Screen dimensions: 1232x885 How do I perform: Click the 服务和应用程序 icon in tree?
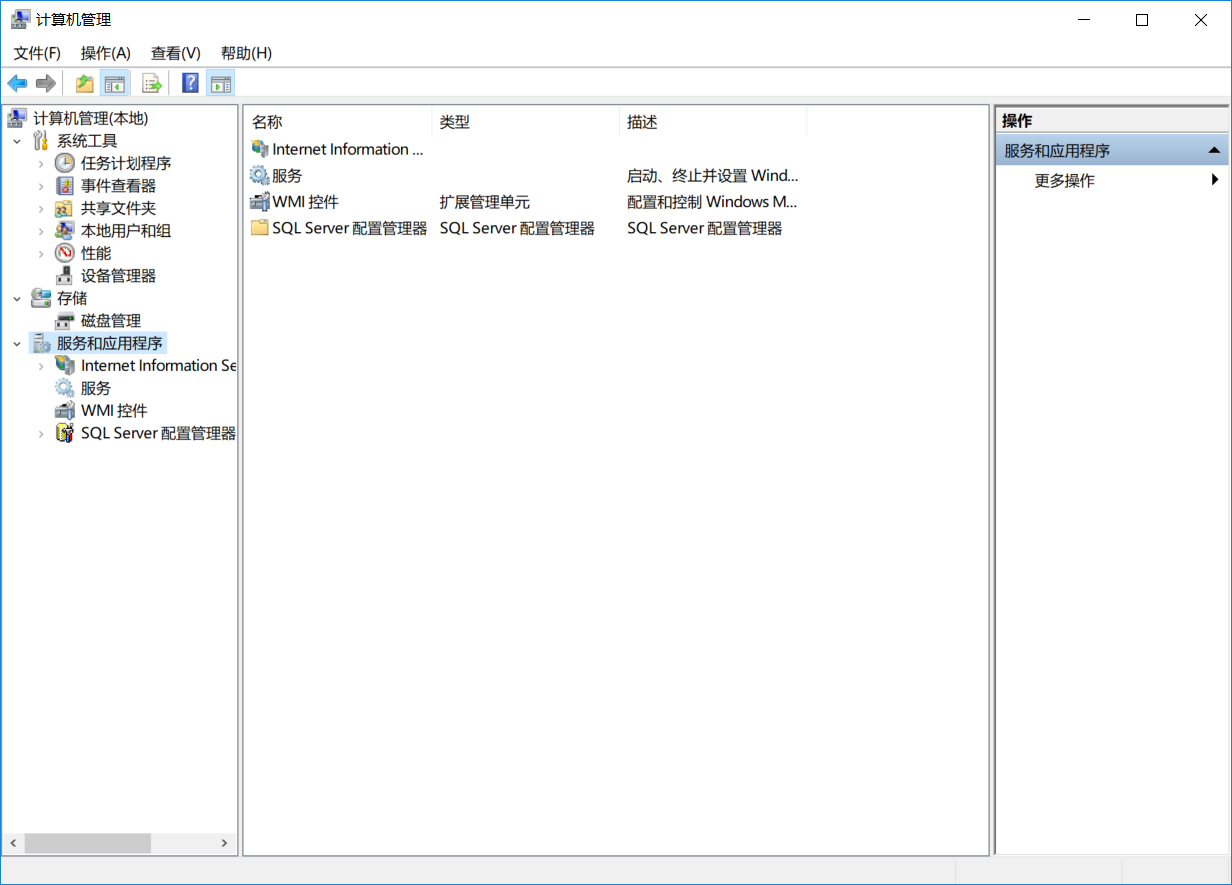pos(41,343)
